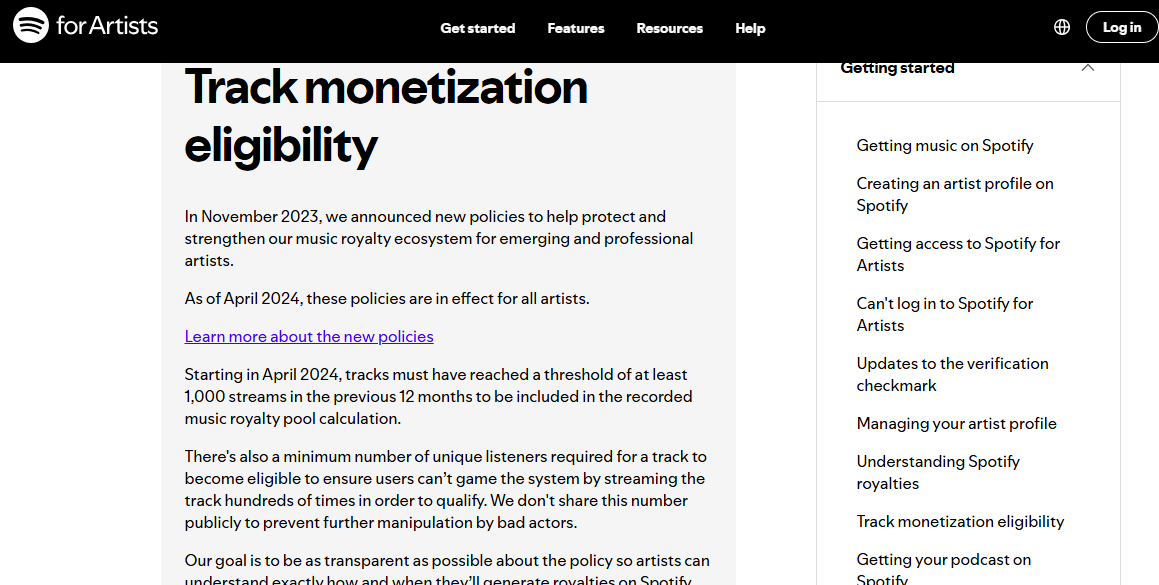Click paragraph starting 'Starting in April 2024'

[x=438, y=396]
